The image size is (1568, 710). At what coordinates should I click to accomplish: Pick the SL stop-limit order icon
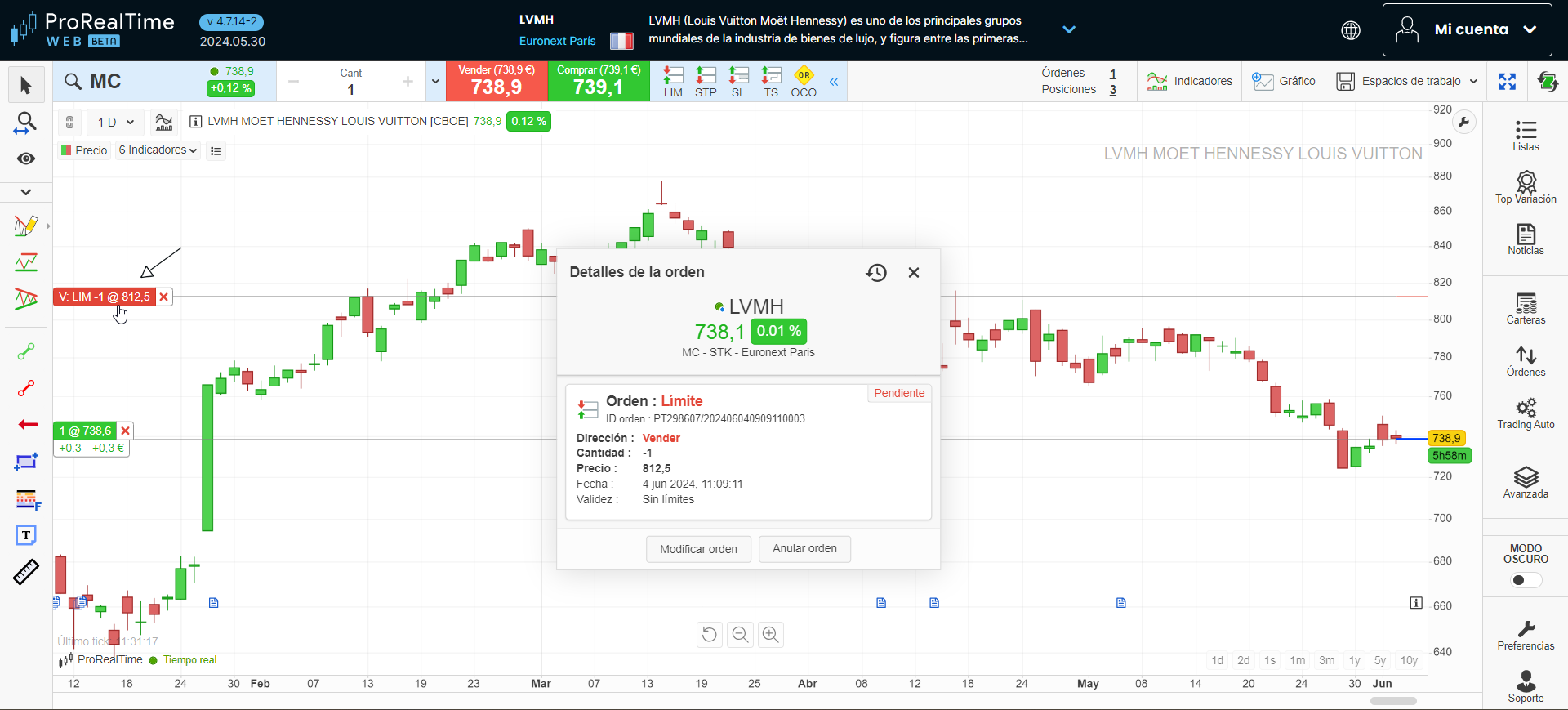738,82
